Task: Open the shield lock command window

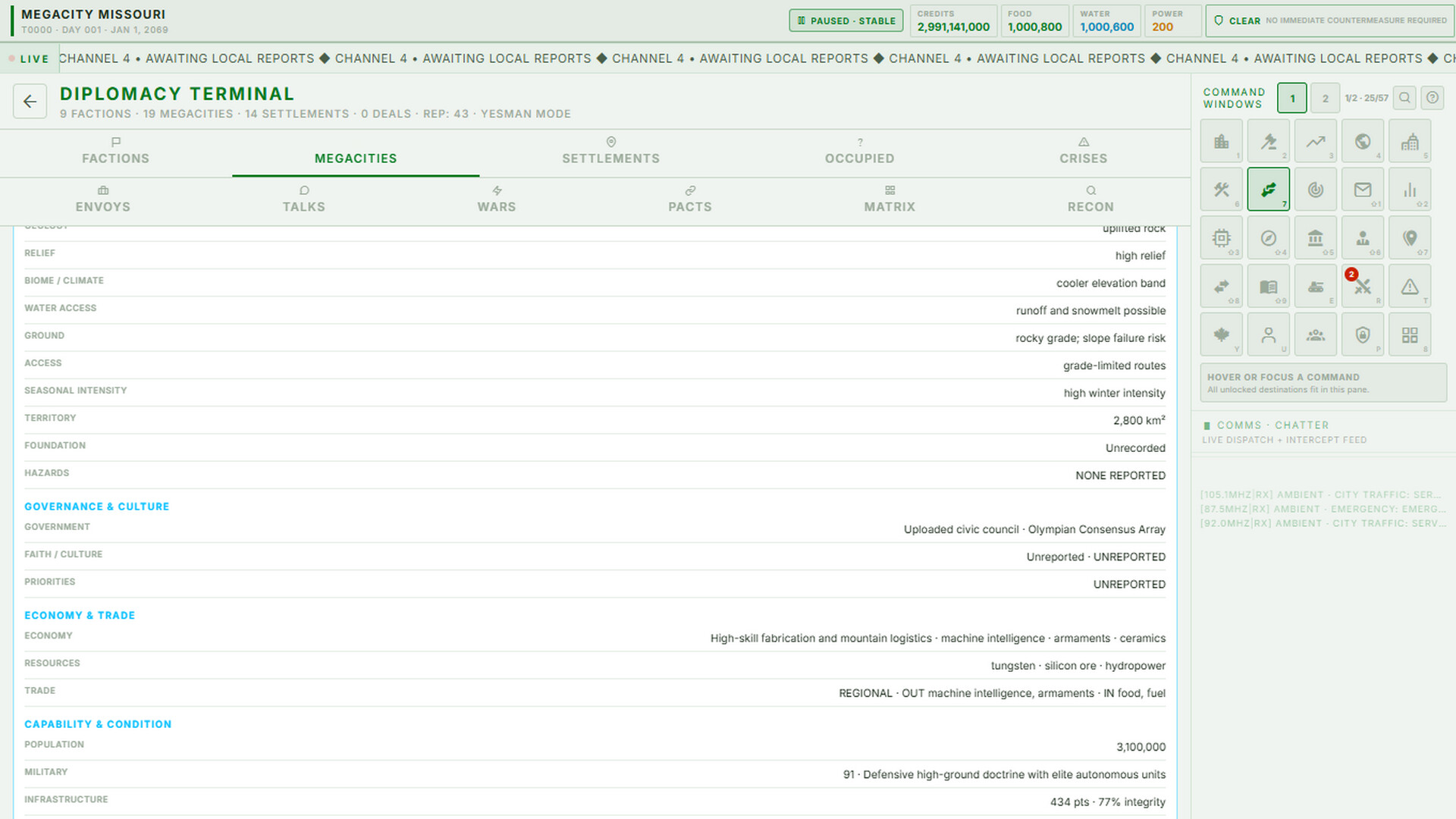Action: click(x=1362, y=335)
